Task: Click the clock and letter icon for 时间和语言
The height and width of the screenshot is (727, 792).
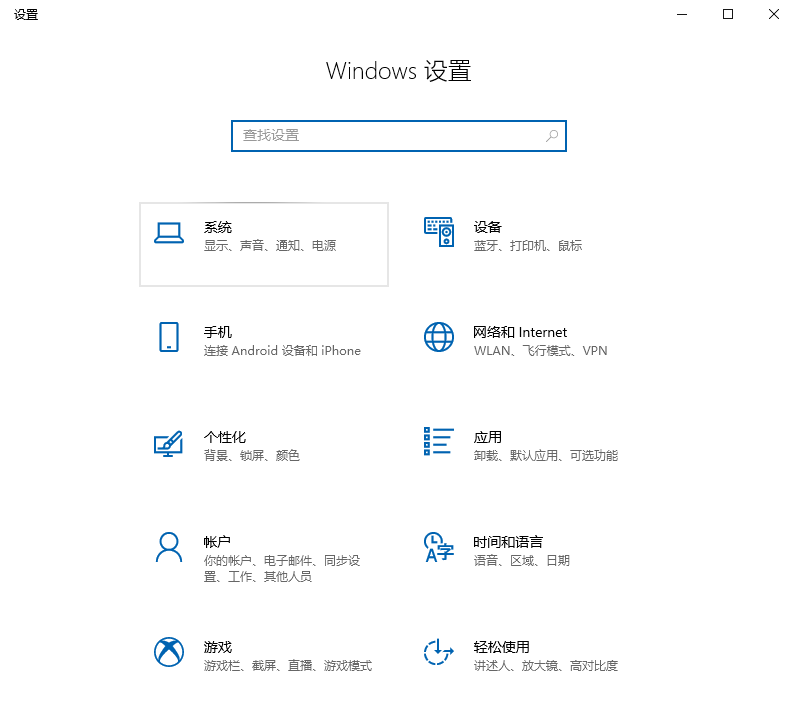Action: [x=439, y=547]
